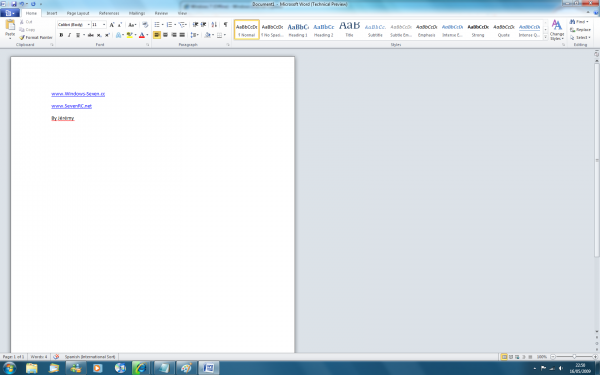
Task: Apply the Title style
Action: 349,30
